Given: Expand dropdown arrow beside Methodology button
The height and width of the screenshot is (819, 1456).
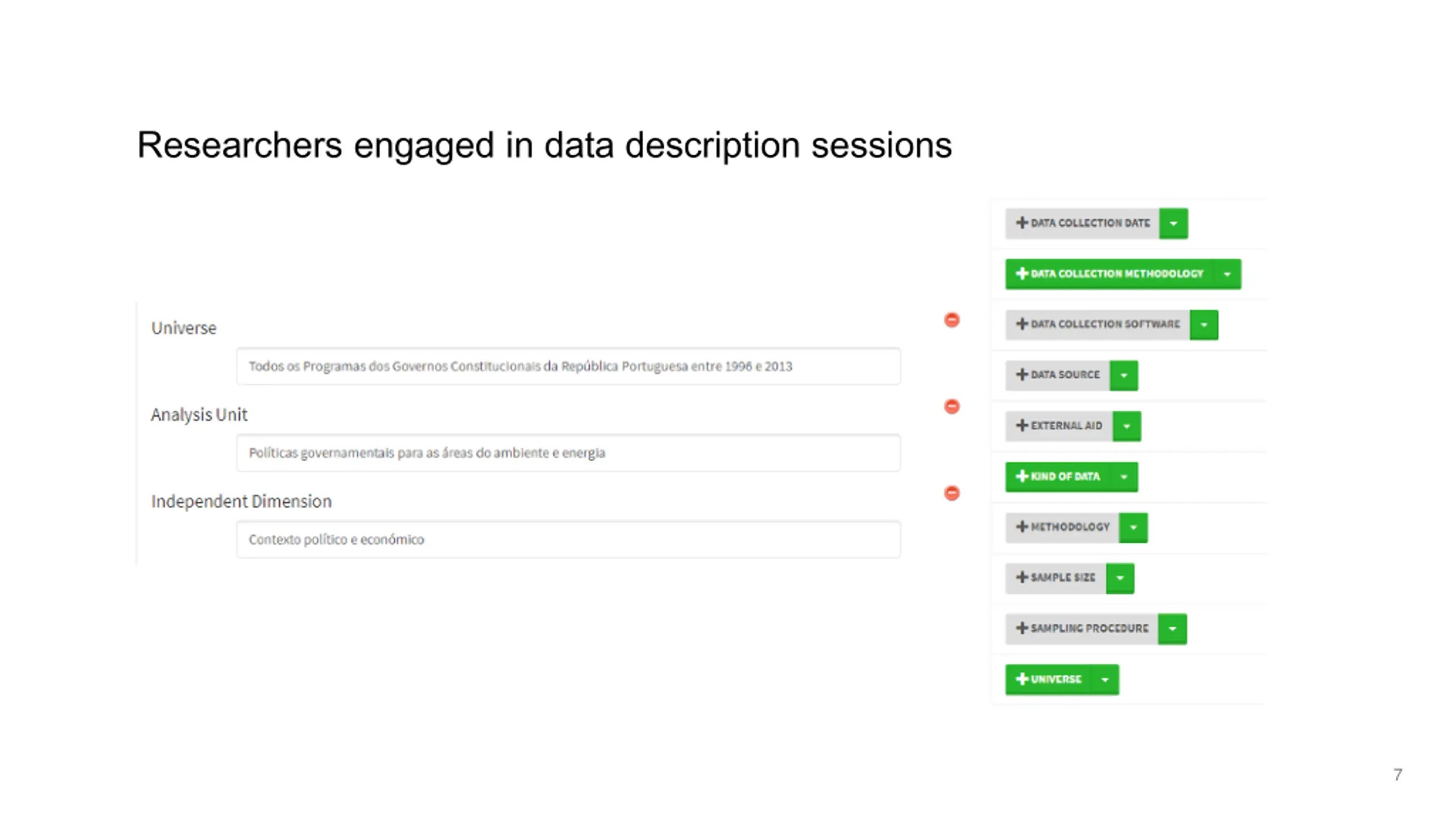Looking at the screenshot, I should 1134,528.
